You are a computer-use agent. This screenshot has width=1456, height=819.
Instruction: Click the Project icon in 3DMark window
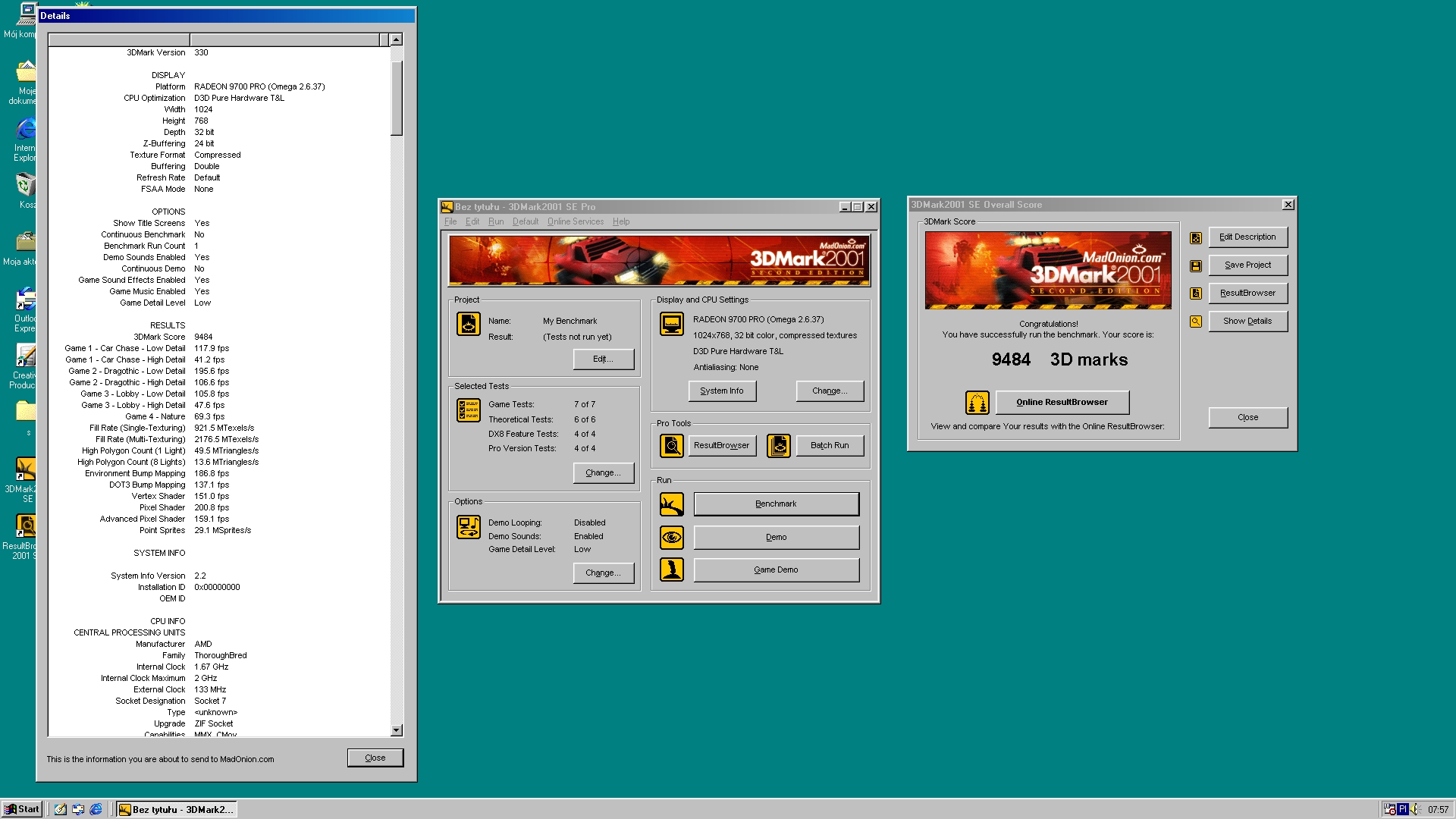point(468,324)
